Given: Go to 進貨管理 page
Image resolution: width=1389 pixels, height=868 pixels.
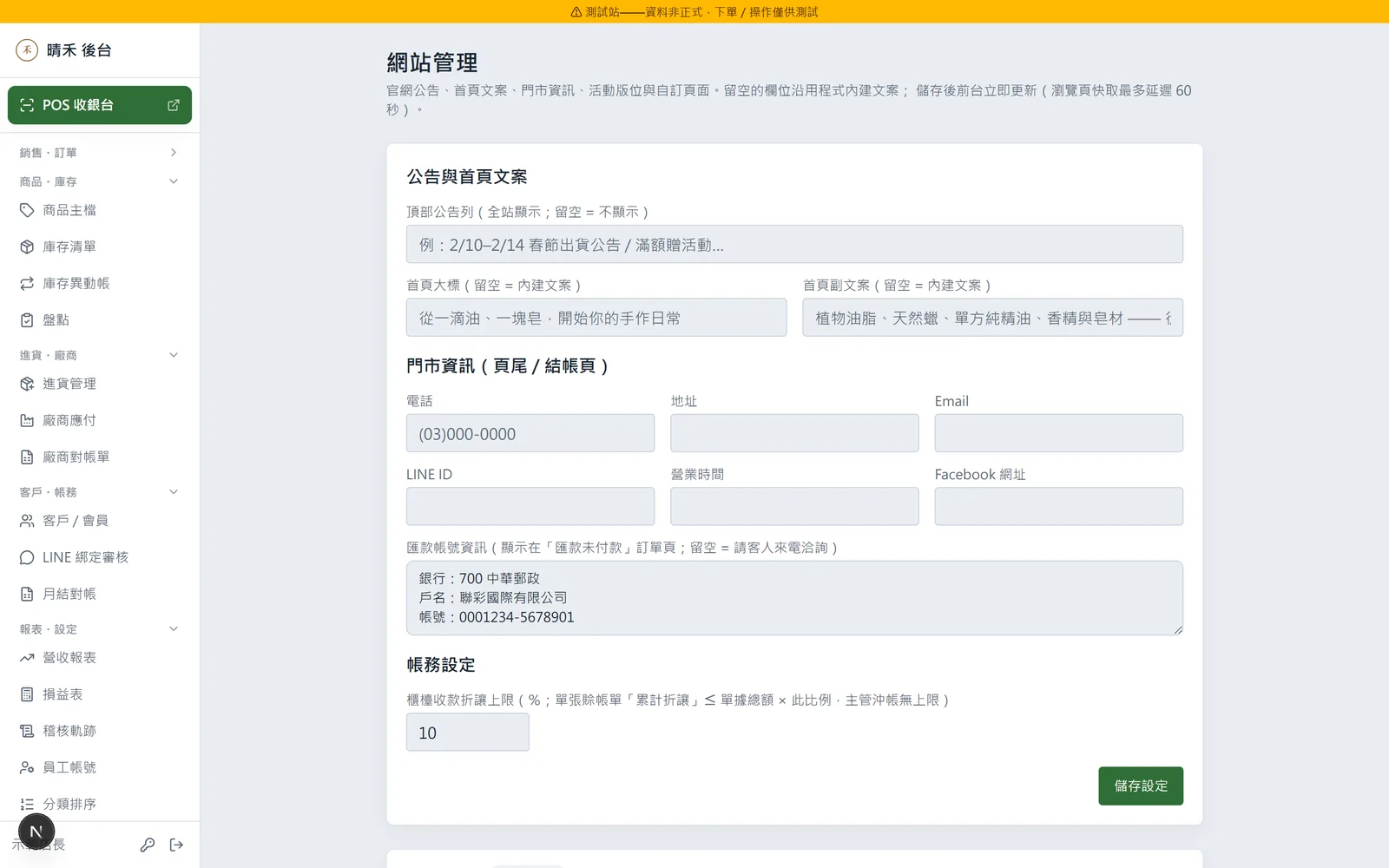Looking at the screenshot, I should 100,384.
